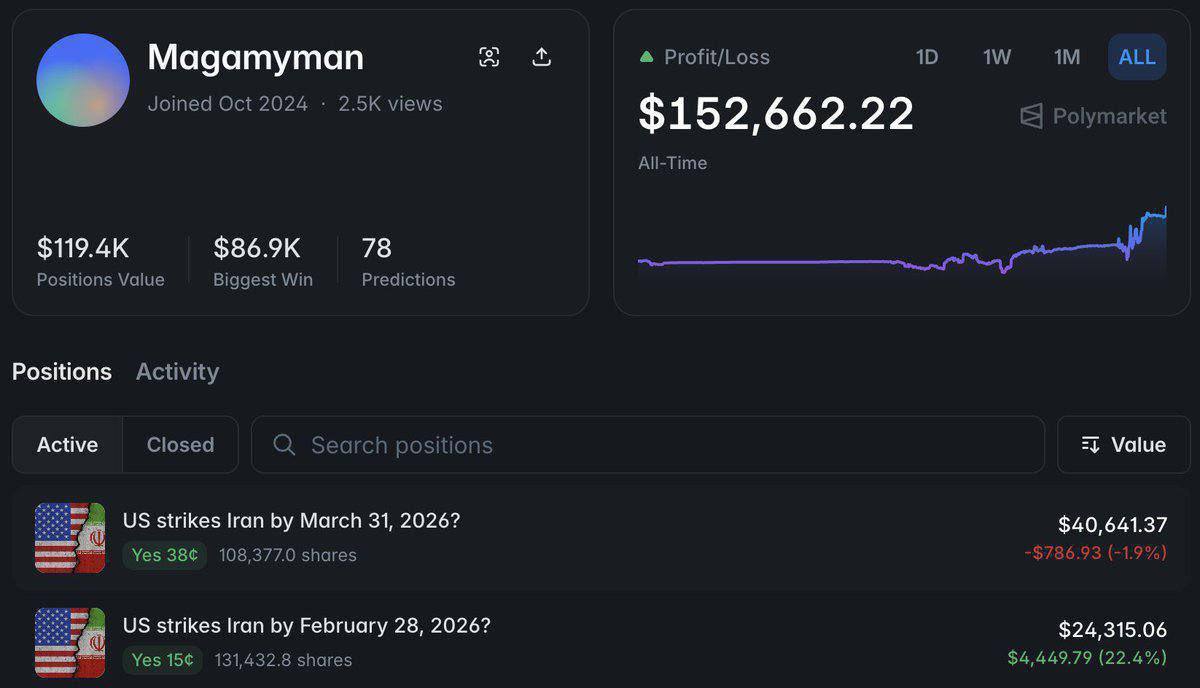This screenshot has width=1200, height=688.
Task: Click the Yes 15¢ outcome badge
Action: 163,660
